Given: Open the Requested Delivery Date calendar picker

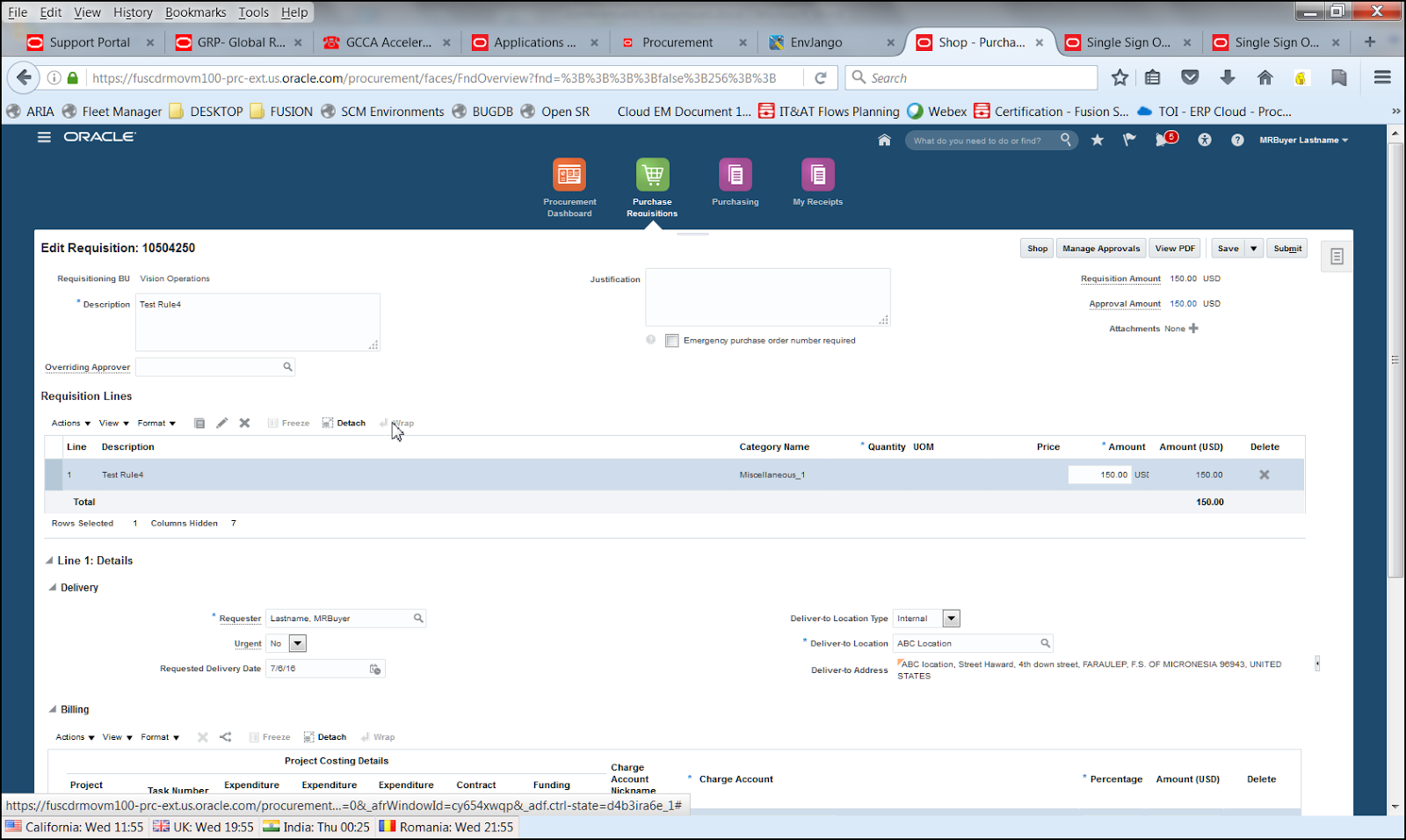Looking at the screenshot, I should [x=375, y=668].
